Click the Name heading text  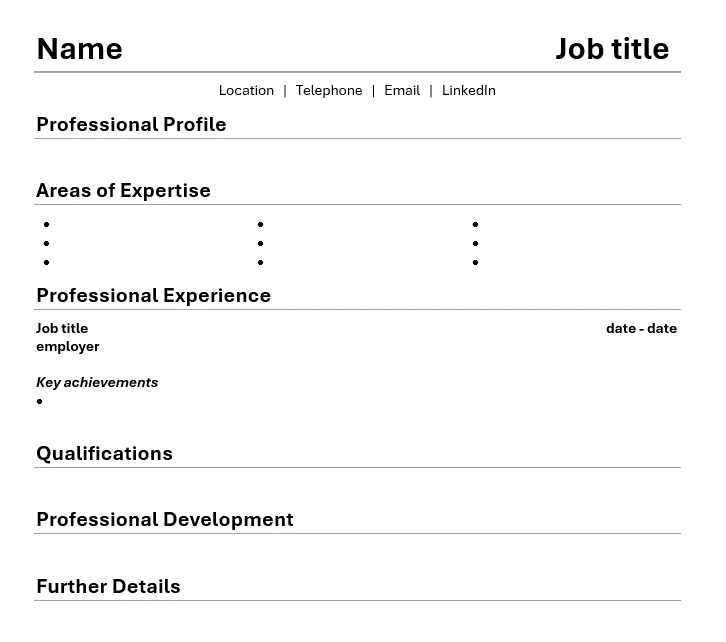80,49
